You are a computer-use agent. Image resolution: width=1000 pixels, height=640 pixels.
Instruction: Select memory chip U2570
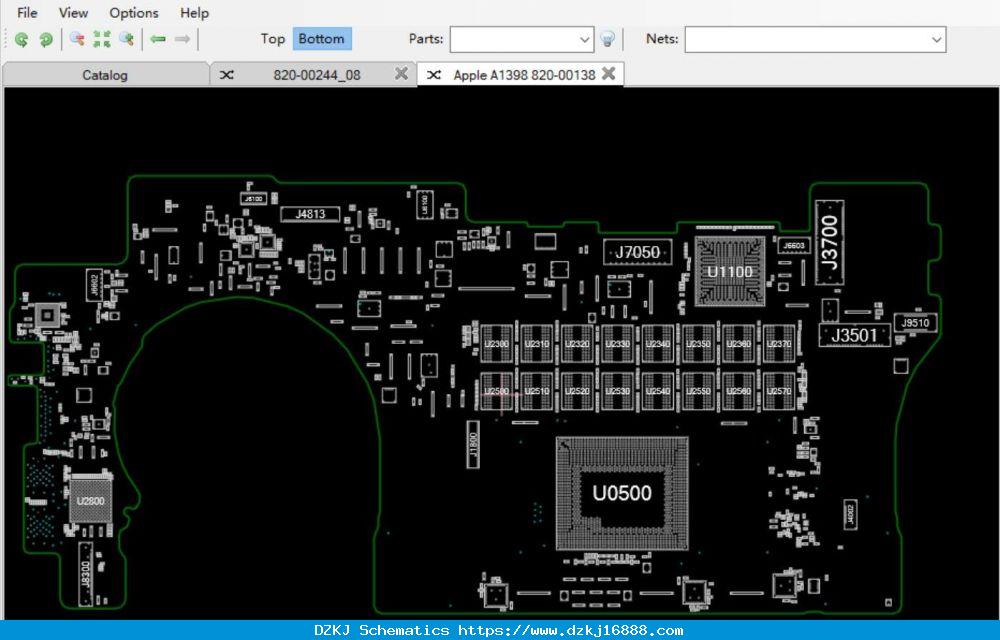pos(779,391)
